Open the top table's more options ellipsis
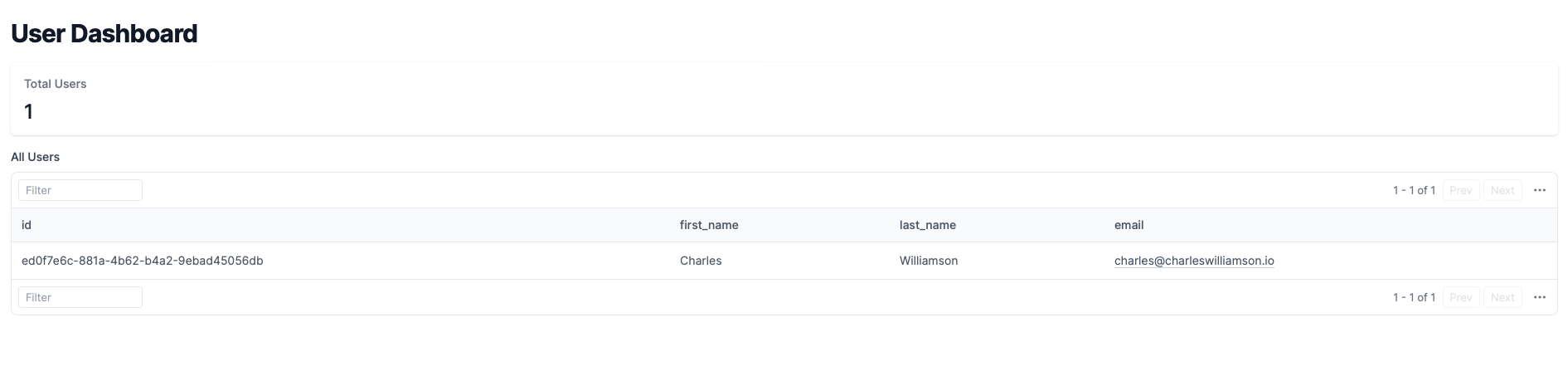This screenshot has height=376, width=1568. tap(1540, 190)
